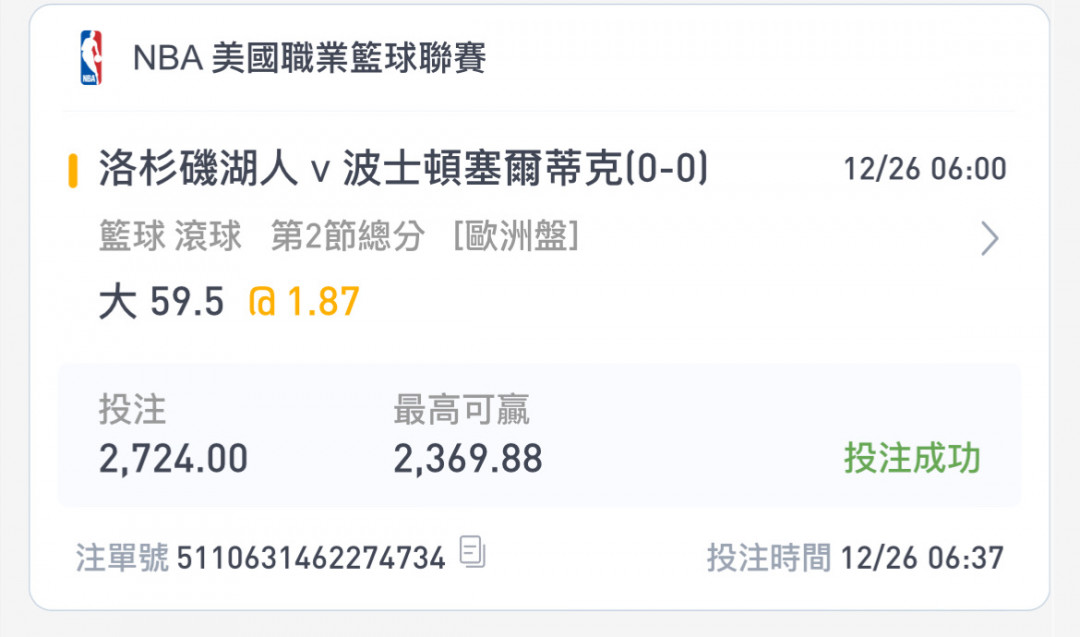The height and width of the screenshot is (637, 1080).
Task: Click the orange live indicator bar
Action: pyautogui.click(x=72, y=171)
